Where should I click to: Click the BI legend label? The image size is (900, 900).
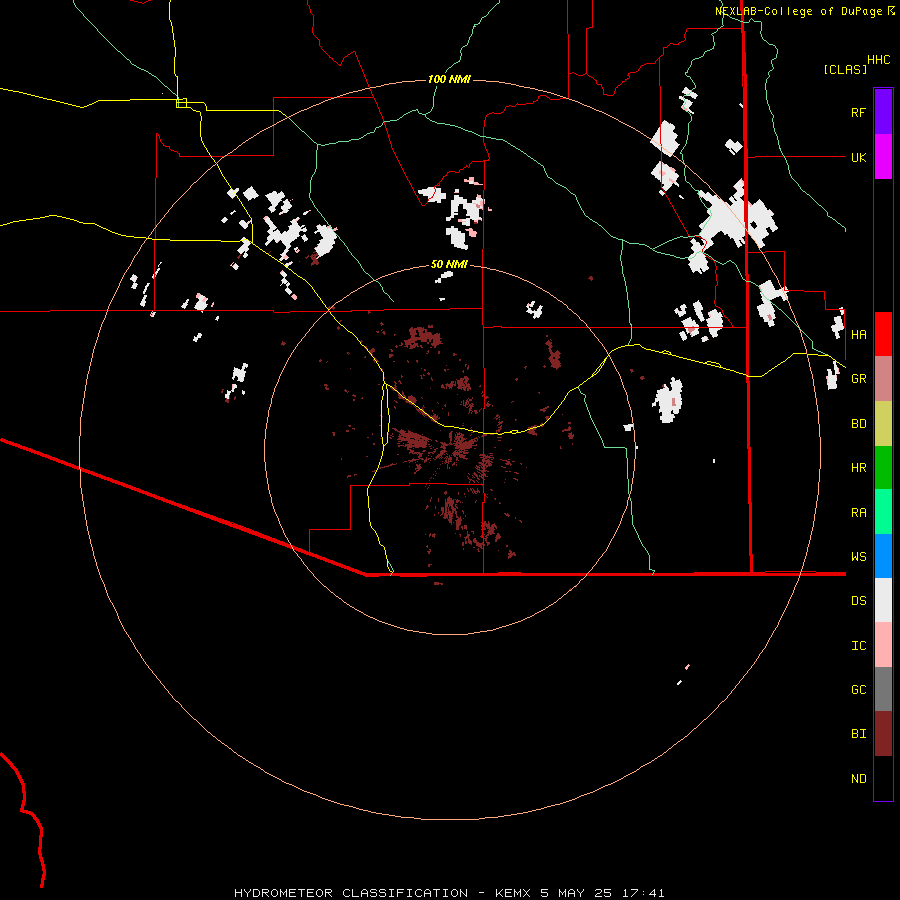click(x=858, y=734)
